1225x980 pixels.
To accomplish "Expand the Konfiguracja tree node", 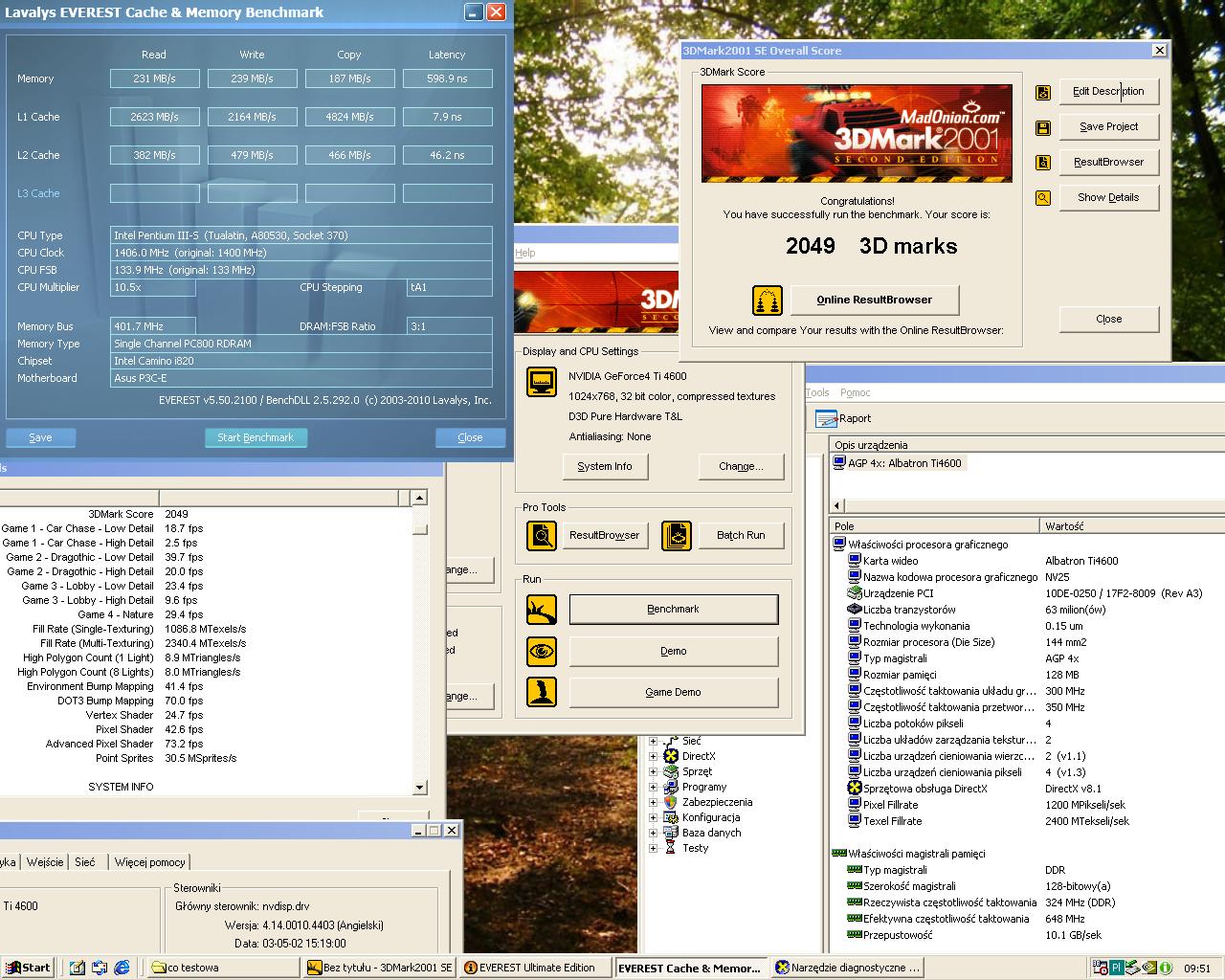I will 654,817.
